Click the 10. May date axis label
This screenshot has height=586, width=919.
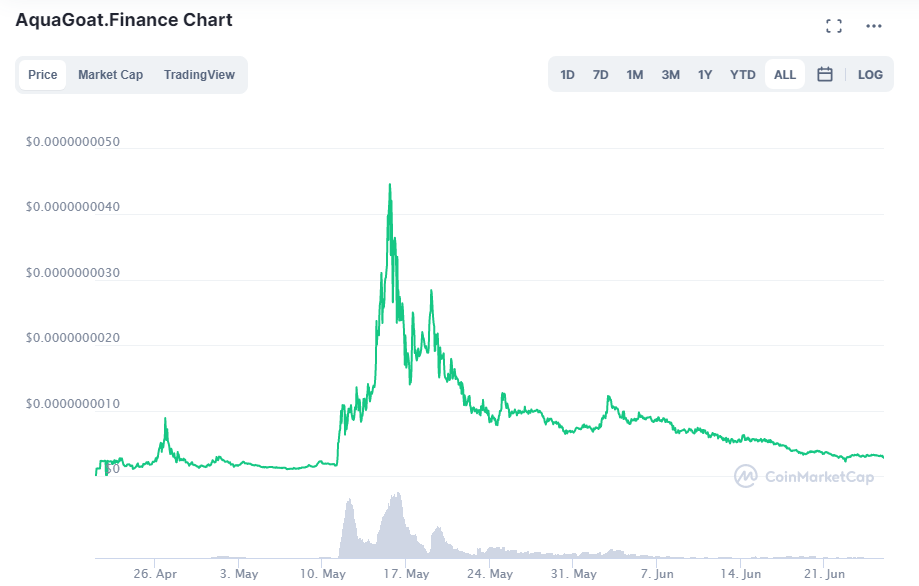322,574
